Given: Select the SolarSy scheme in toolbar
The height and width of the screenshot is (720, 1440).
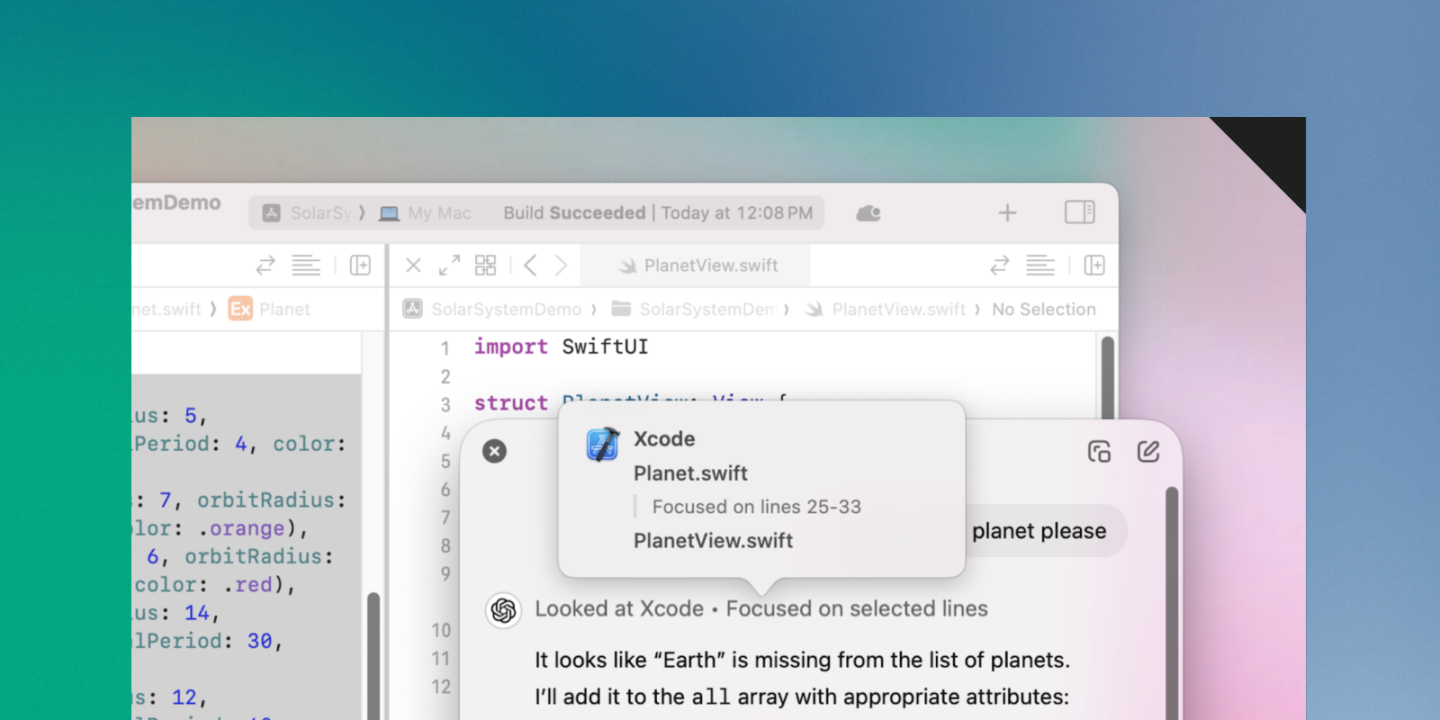Looking at the screenshot, I should pyautogui.click(x=307, y=213).
